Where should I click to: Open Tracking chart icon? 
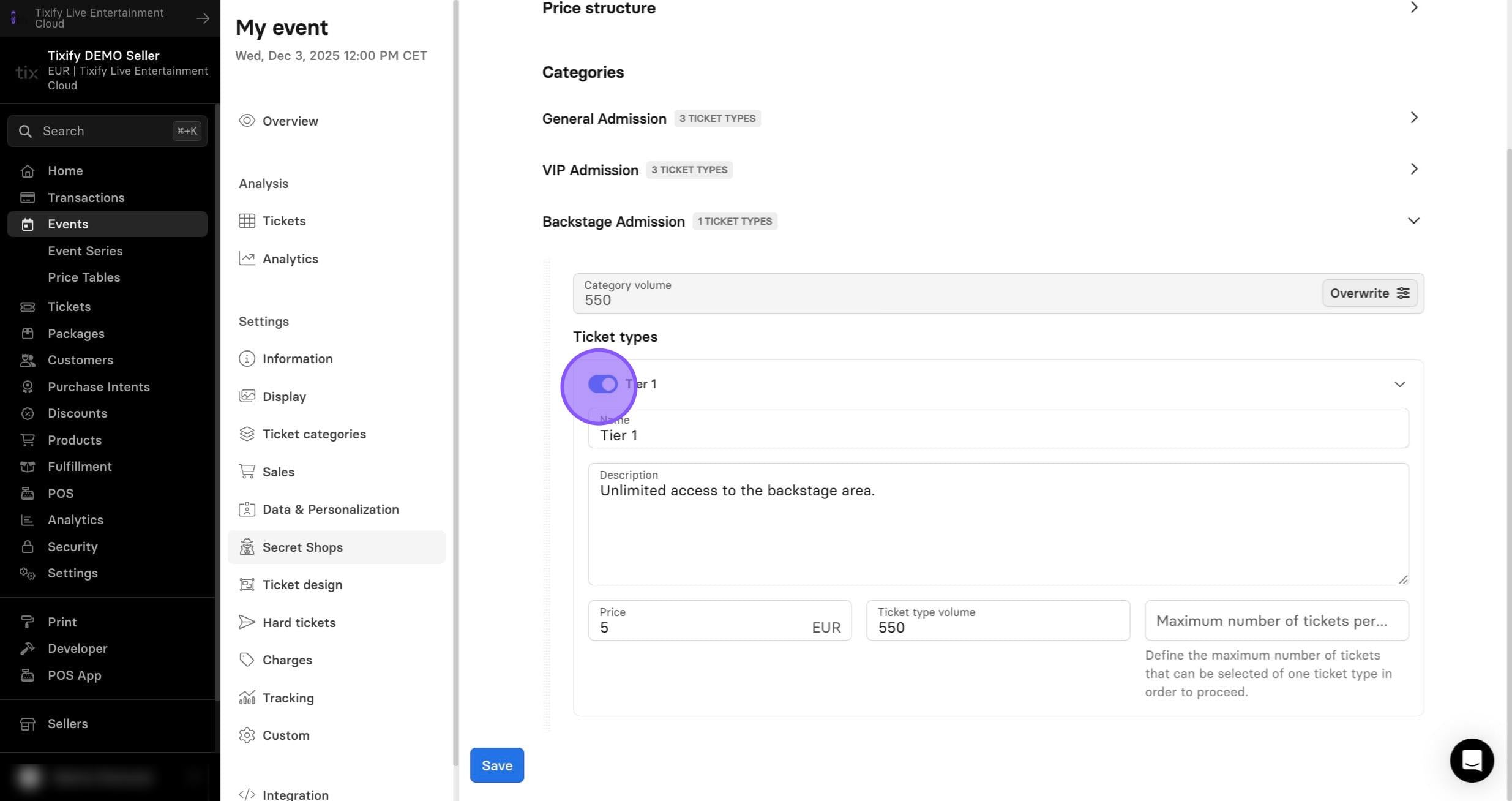(x=247, y=698)
